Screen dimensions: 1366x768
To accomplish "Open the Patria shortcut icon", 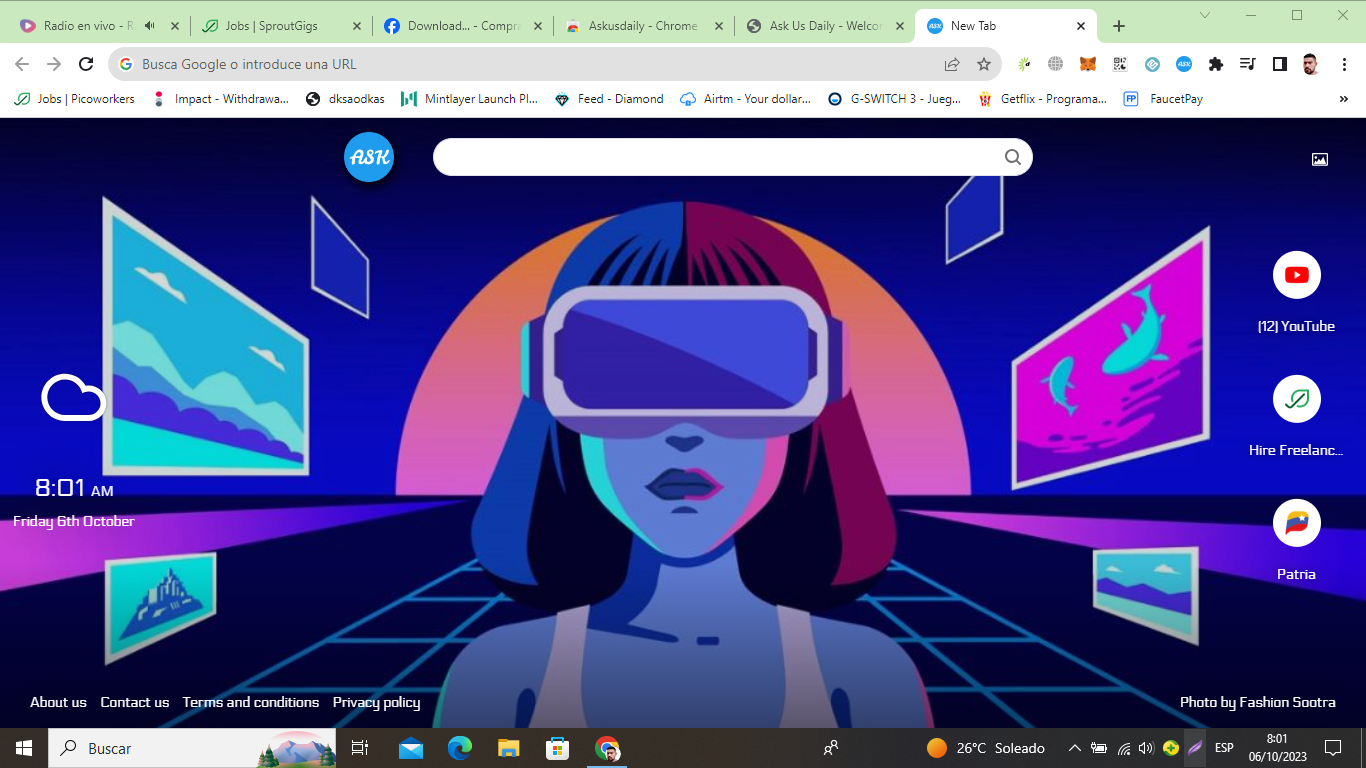I will coord(1296,523).
